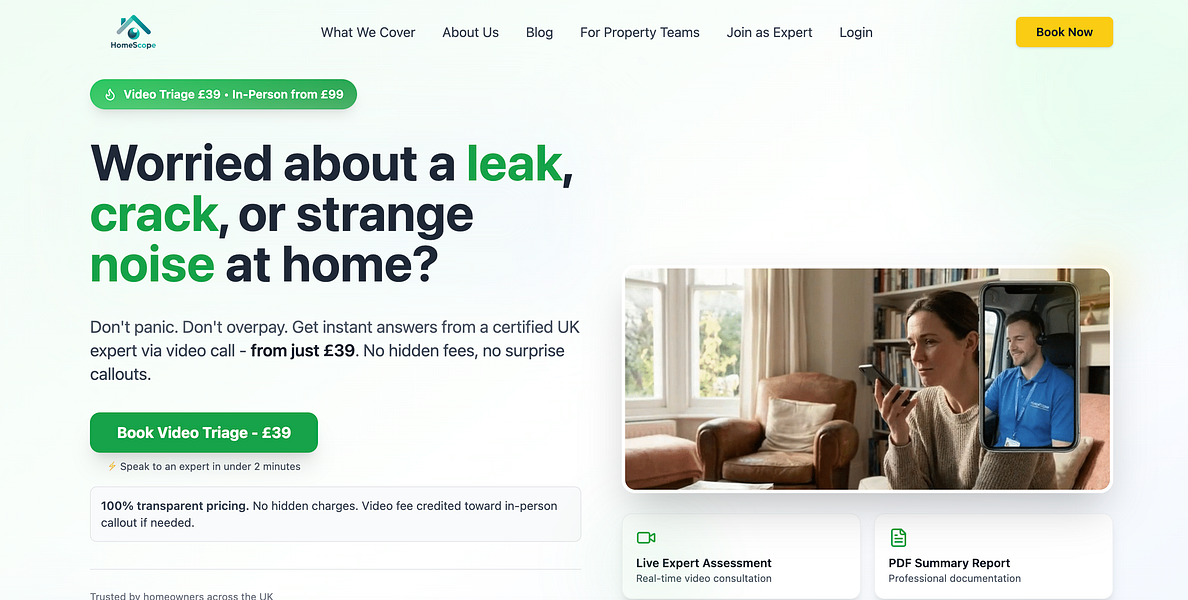The image size is (1188, 600).
Task: Open the Join as Expert page
Action: [x=769, y=33]
